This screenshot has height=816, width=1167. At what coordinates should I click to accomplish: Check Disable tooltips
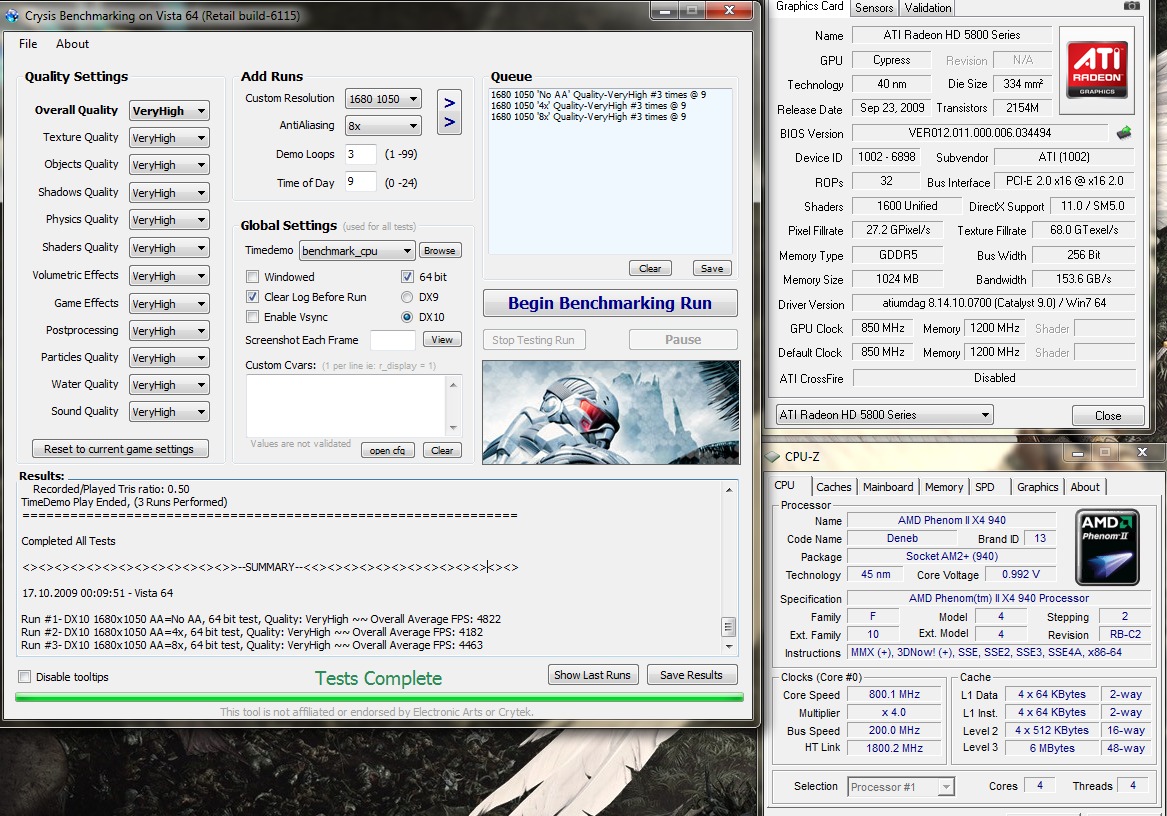25,677
